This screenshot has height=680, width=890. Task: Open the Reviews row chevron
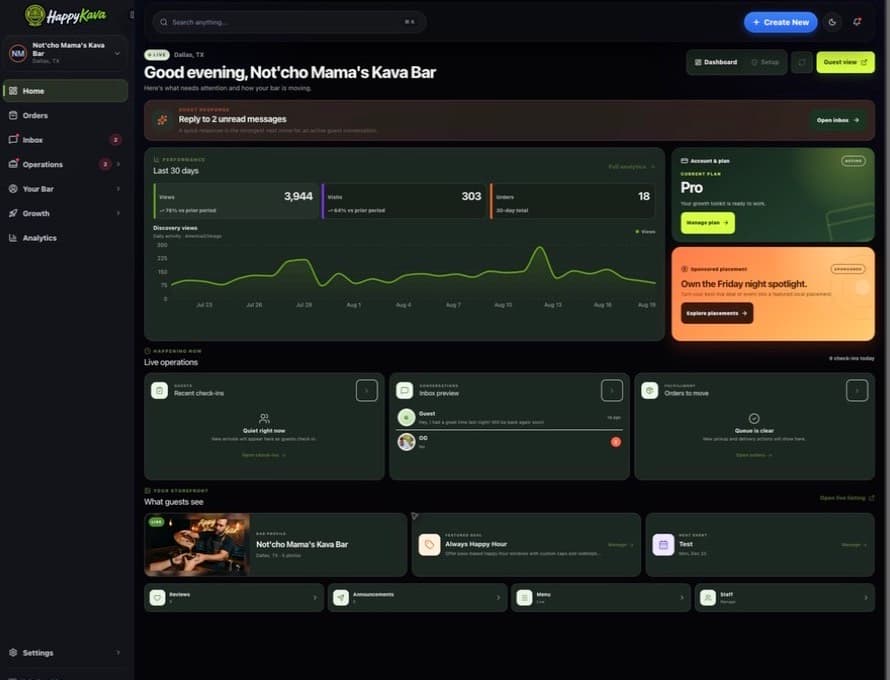click(x=315, y=598)
